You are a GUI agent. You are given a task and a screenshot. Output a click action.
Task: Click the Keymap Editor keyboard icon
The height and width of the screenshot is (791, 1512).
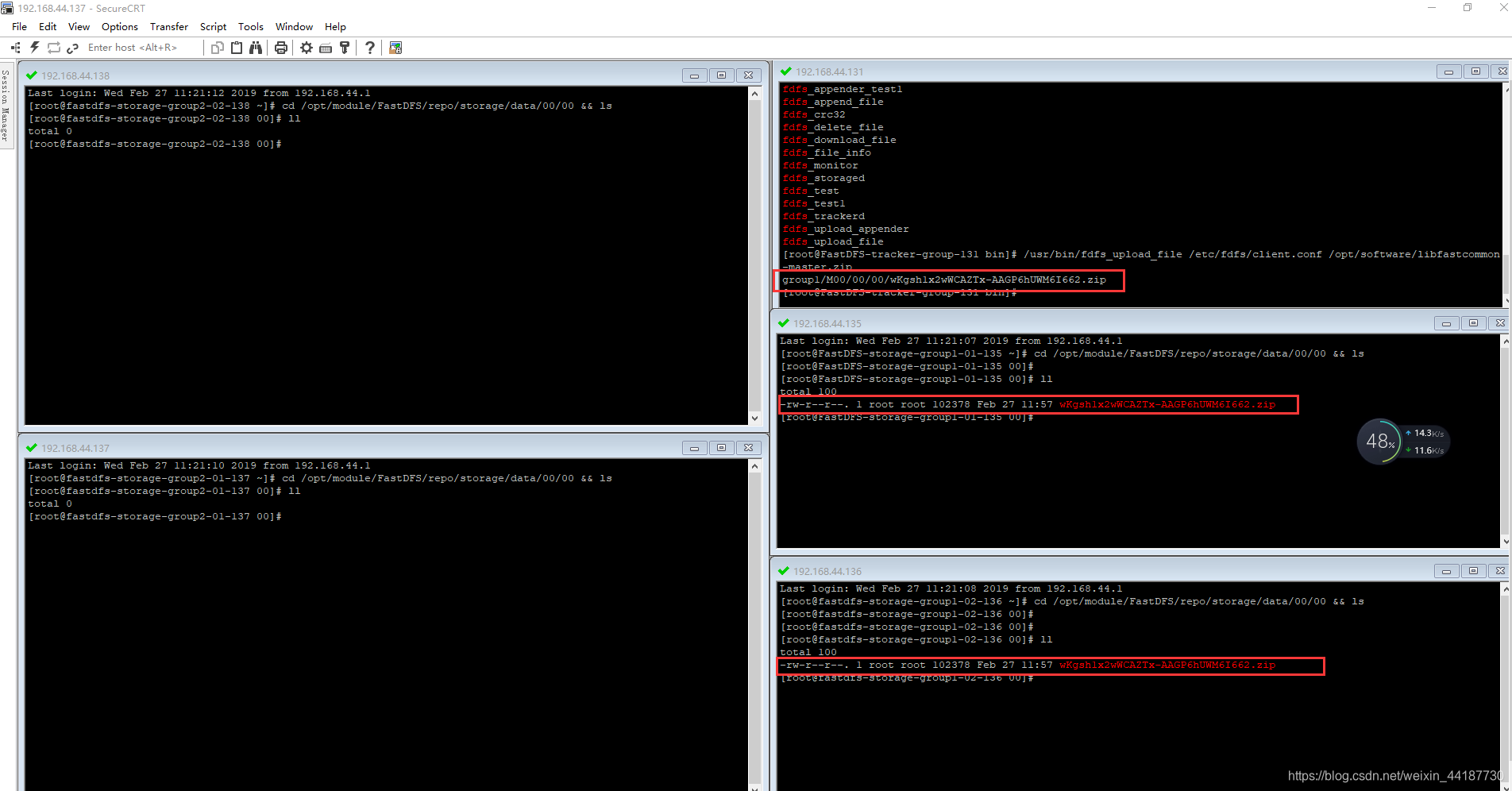coord(326,48)
